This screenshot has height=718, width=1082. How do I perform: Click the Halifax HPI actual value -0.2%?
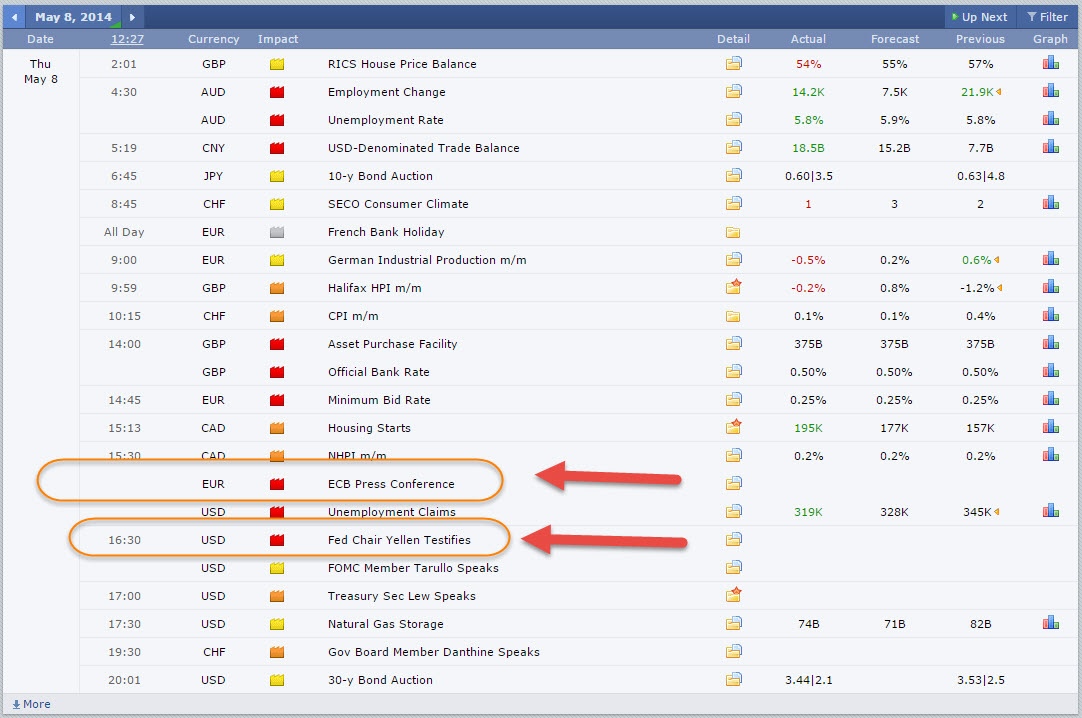pos(808,288)
